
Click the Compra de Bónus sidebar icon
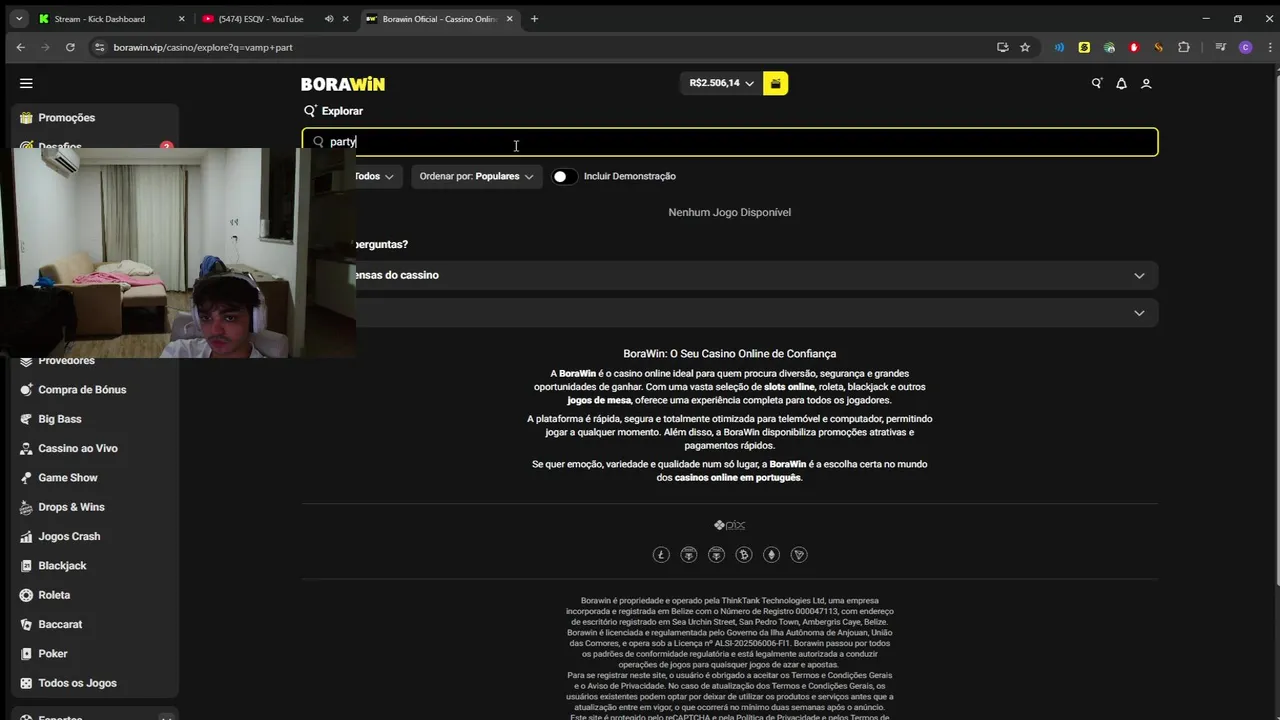tap(26, 390)
